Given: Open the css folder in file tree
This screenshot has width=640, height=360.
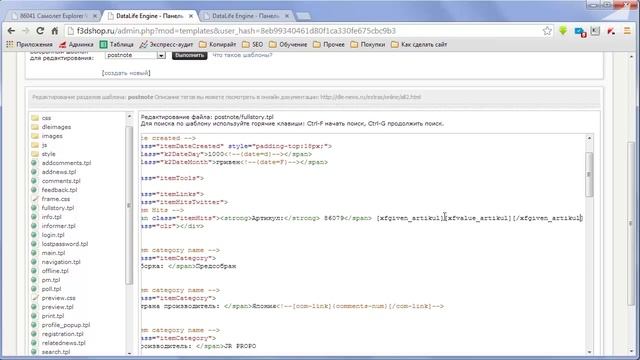Looking at the screenshot, I should [46, 118].
